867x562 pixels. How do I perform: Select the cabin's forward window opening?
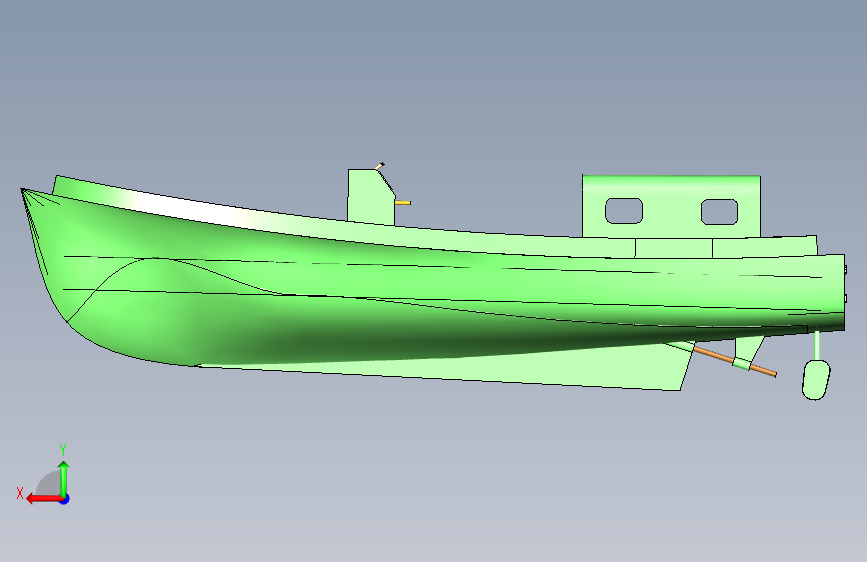click(x=624, y=211)
